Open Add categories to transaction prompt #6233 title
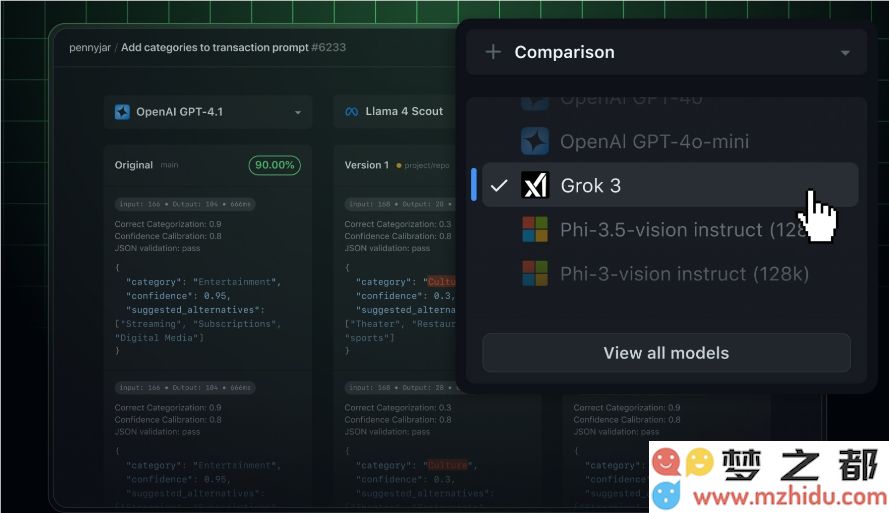889x513 pixels. coord(233,48)
